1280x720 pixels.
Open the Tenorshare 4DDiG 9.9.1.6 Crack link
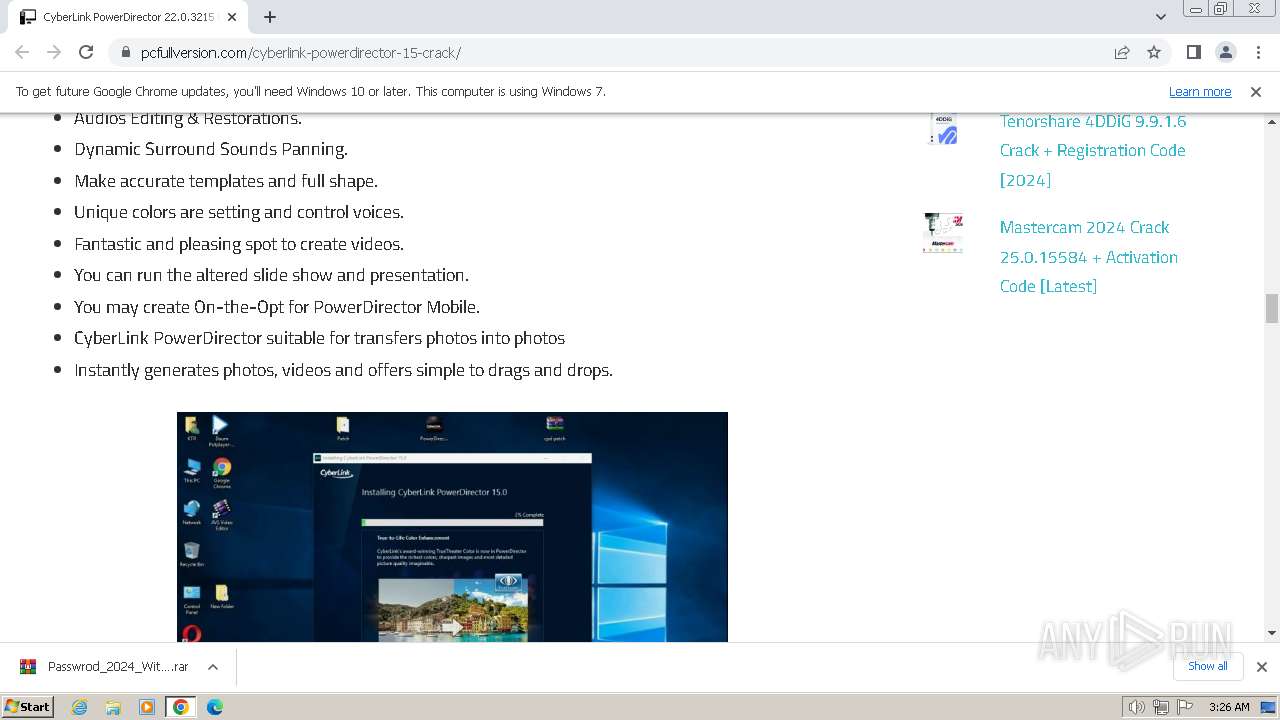(1093, 150)
